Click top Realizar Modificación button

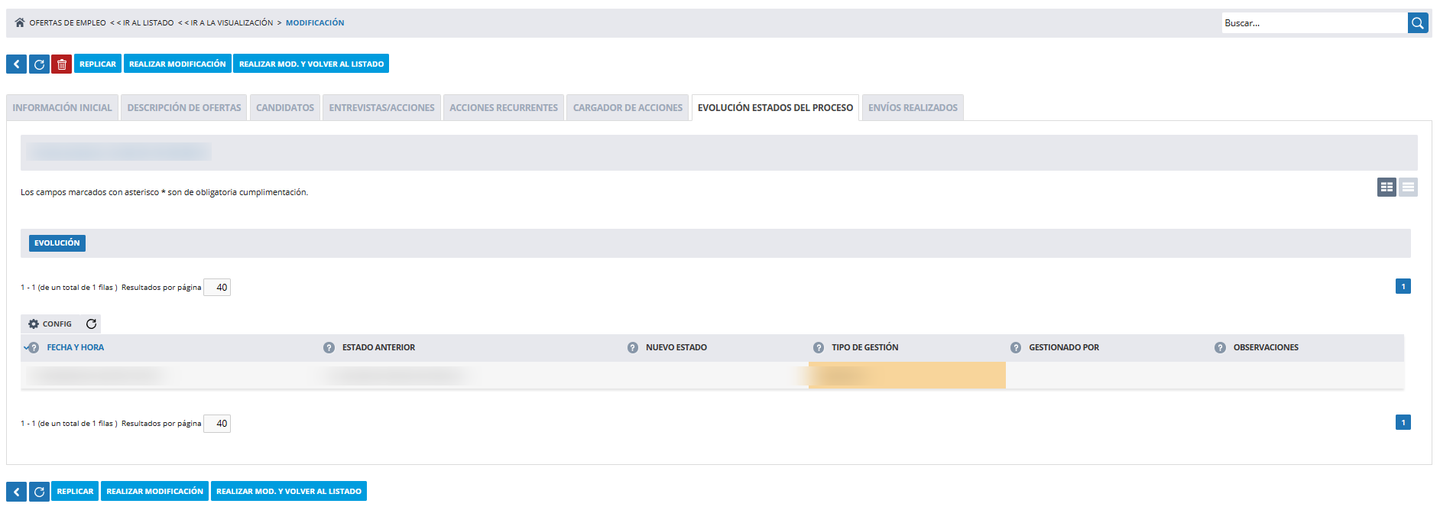coord(178,64)
